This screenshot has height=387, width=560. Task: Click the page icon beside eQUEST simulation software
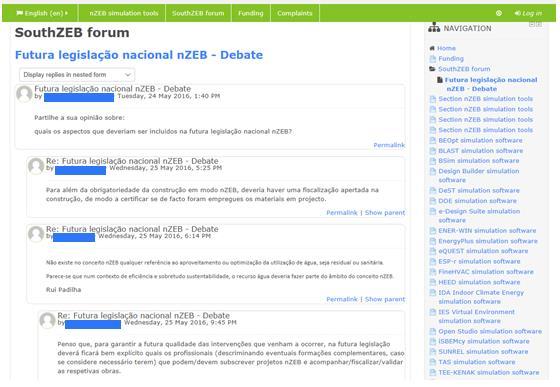pyautogui.click(x=433, y=251)
